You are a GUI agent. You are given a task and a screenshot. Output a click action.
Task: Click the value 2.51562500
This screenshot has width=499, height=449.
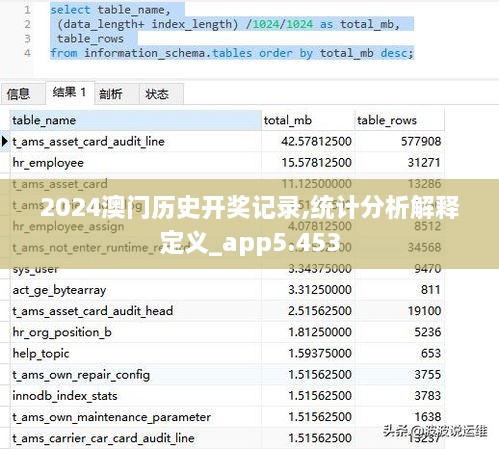click(x=320, y=311)
